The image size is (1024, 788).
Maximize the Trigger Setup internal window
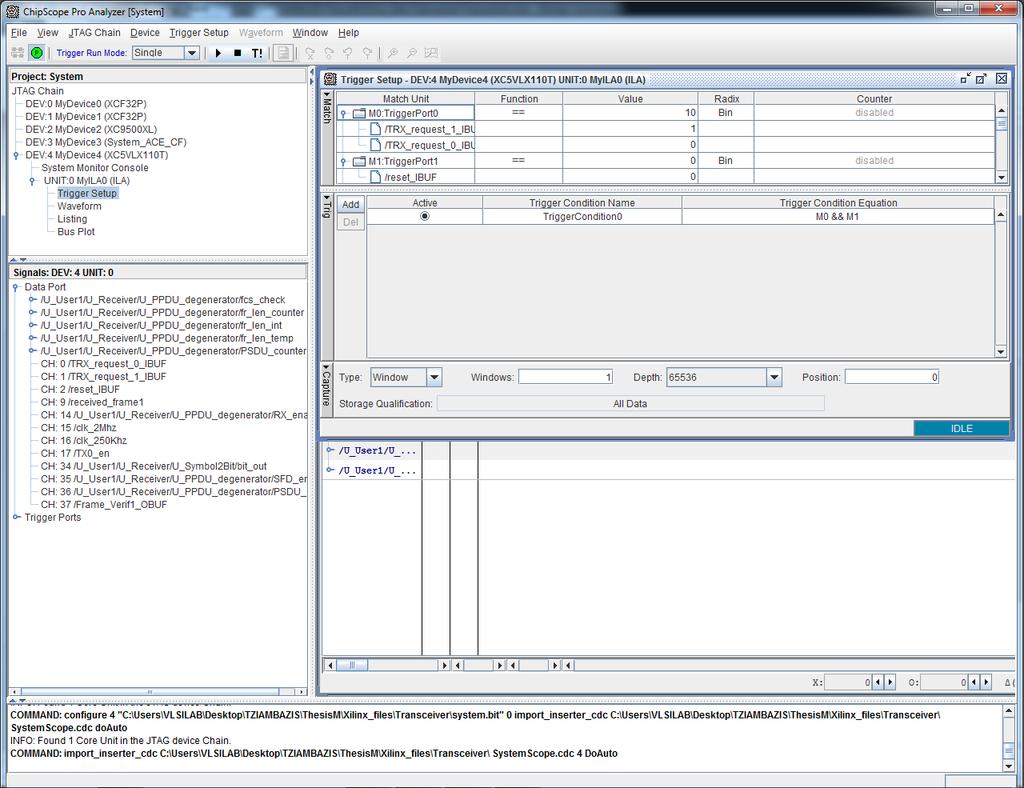pyautogui.click(x=981, y=78)
